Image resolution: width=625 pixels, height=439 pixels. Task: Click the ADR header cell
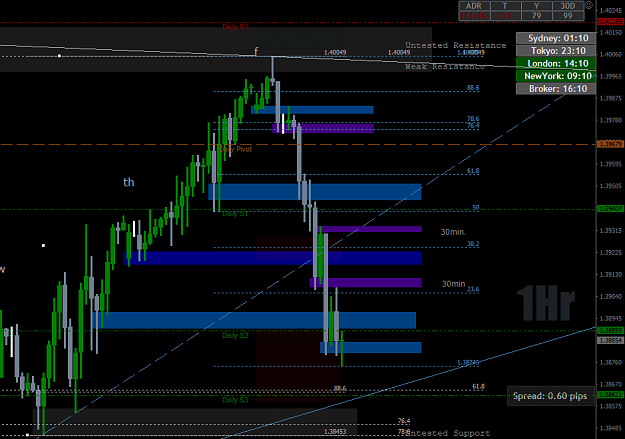[x=474, y=6]
